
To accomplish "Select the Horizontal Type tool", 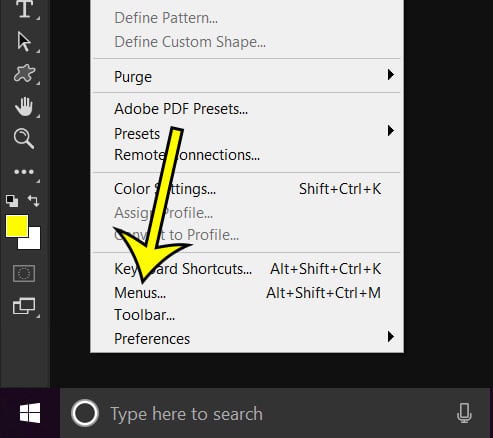I will tap(25, 9).
